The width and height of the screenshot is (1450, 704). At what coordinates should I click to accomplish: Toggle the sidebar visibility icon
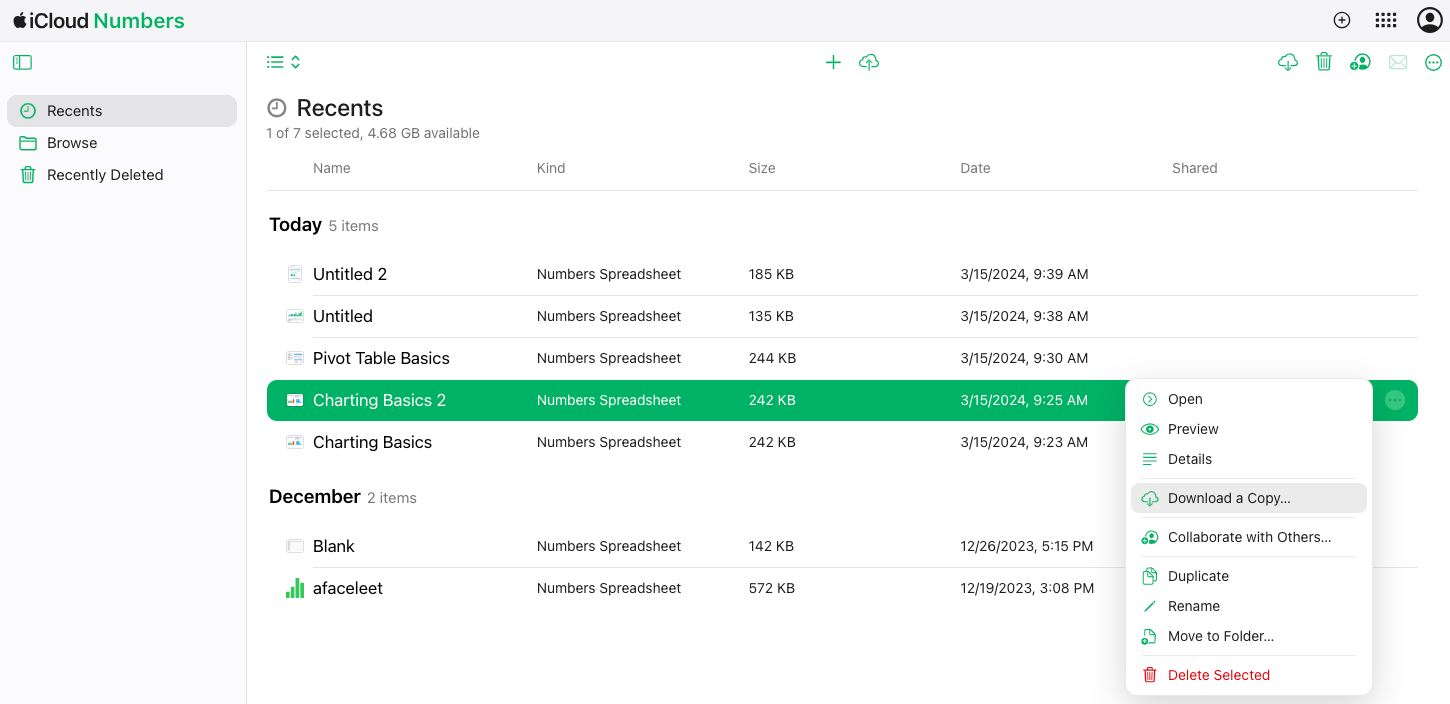[x=22, y=62]
